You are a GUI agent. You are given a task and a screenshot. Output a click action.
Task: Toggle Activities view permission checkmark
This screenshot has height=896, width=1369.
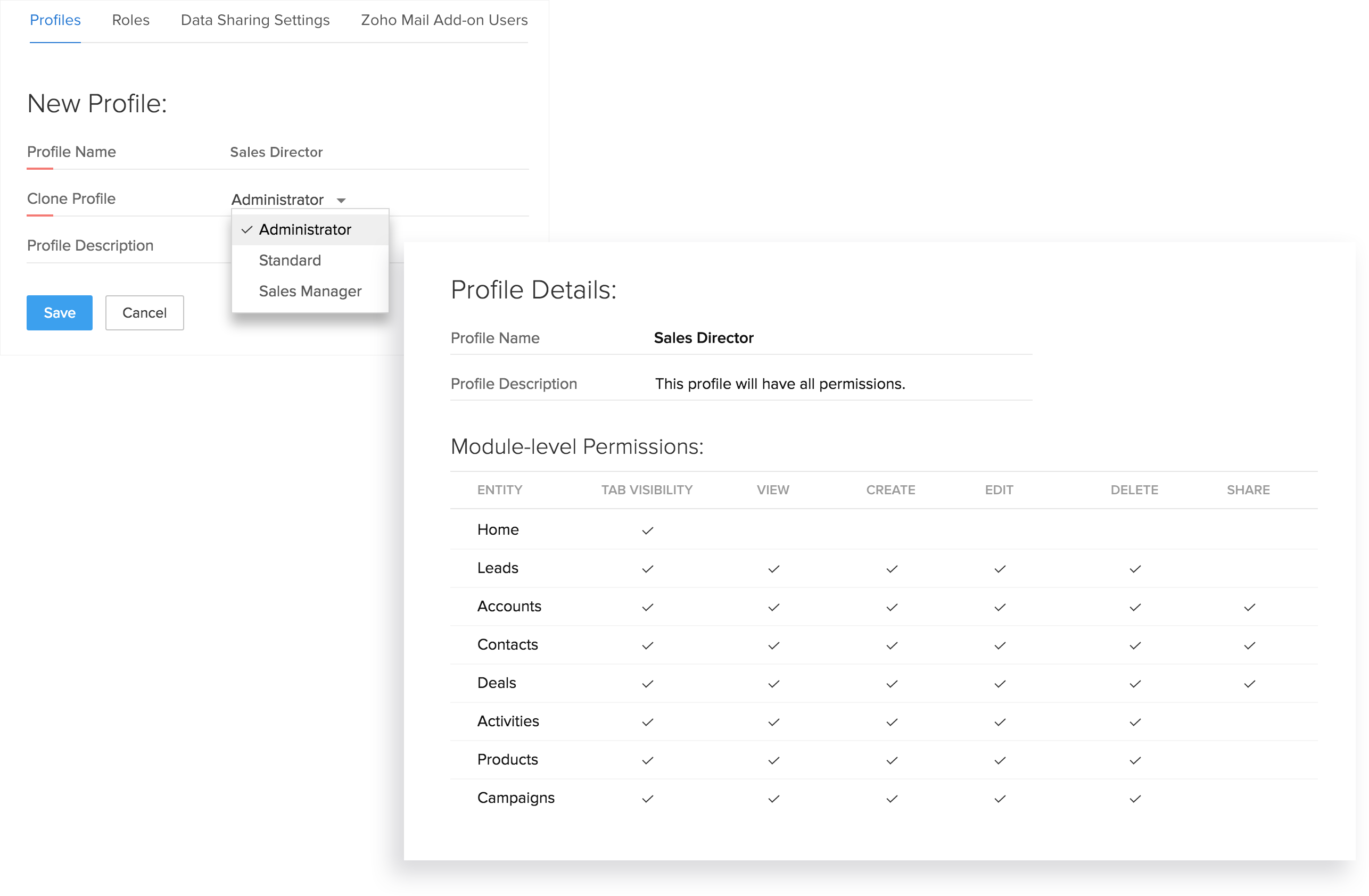click(773, 721)
